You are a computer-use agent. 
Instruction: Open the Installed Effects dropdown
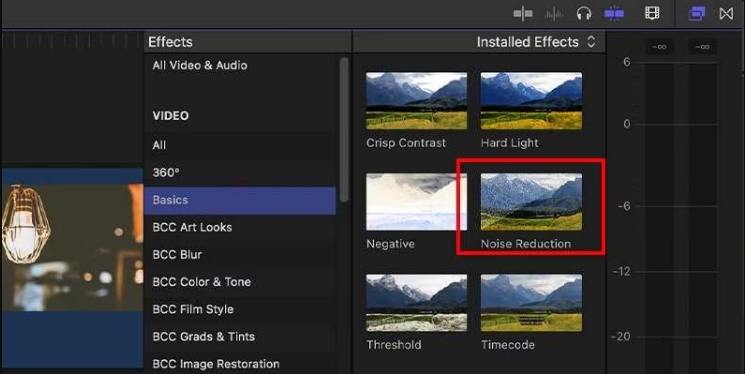click(536, 42)
